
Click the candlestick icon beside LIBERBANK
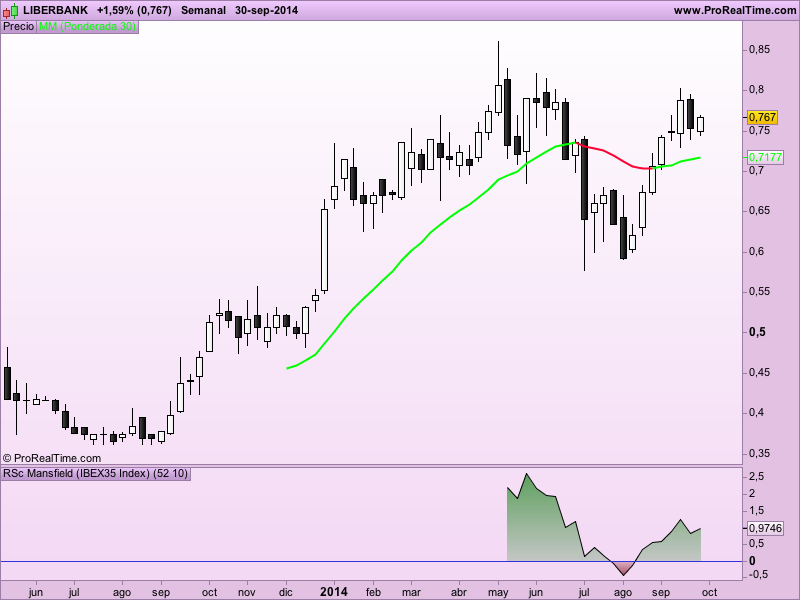(11, 10)
